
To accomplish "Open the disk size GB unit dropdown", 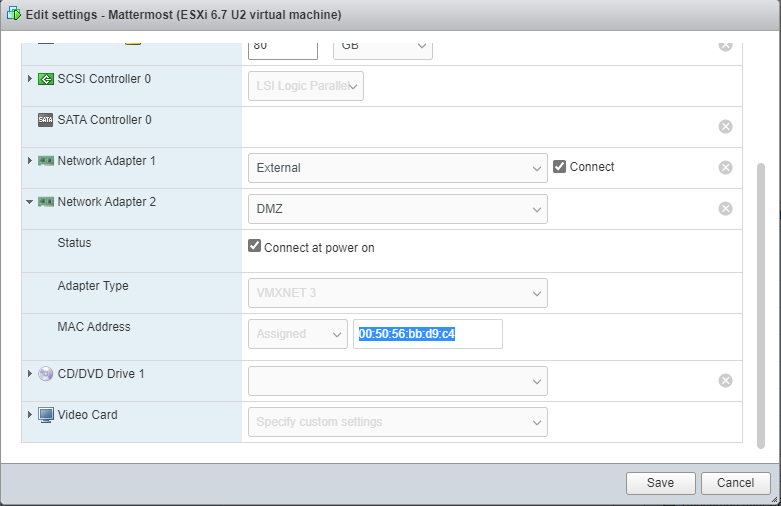I will [x=382, y=46].
